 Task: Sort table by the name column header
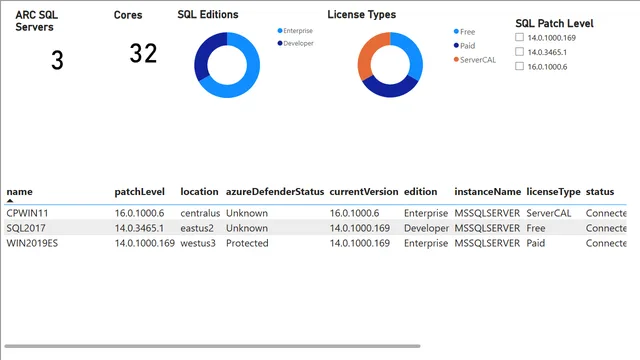pos(20,191)
